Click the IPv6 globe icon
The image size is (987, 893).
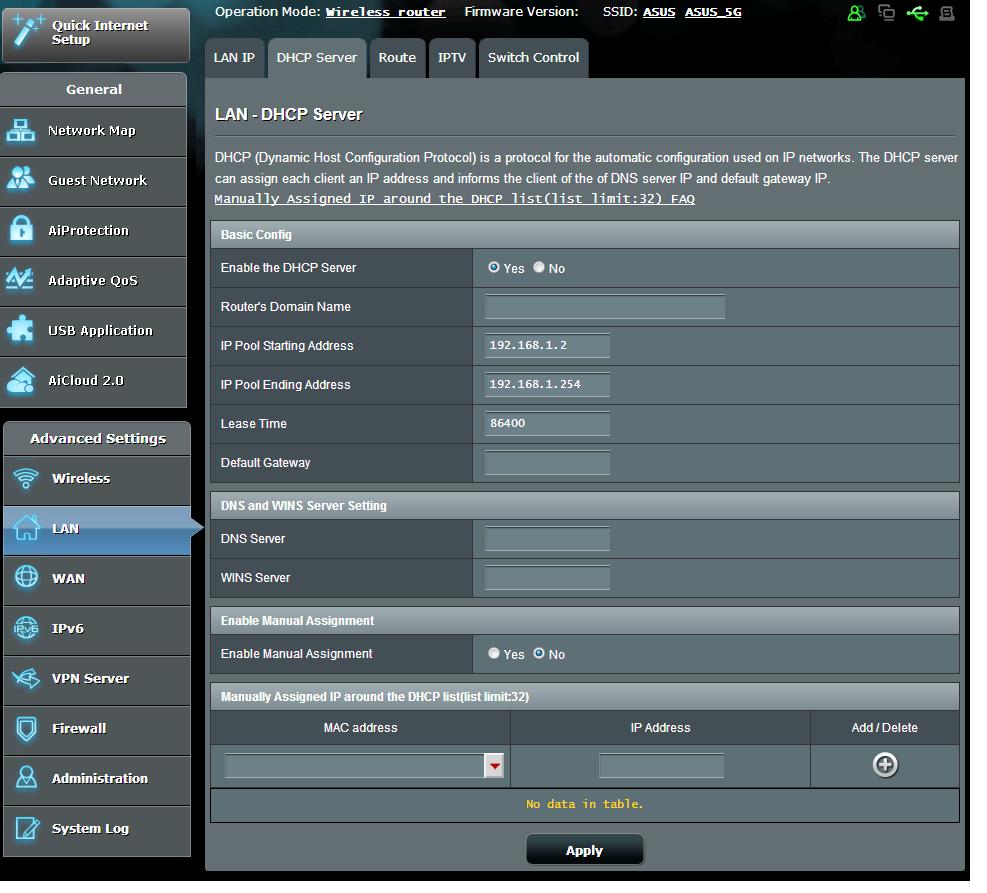click(x=26, y=630)
